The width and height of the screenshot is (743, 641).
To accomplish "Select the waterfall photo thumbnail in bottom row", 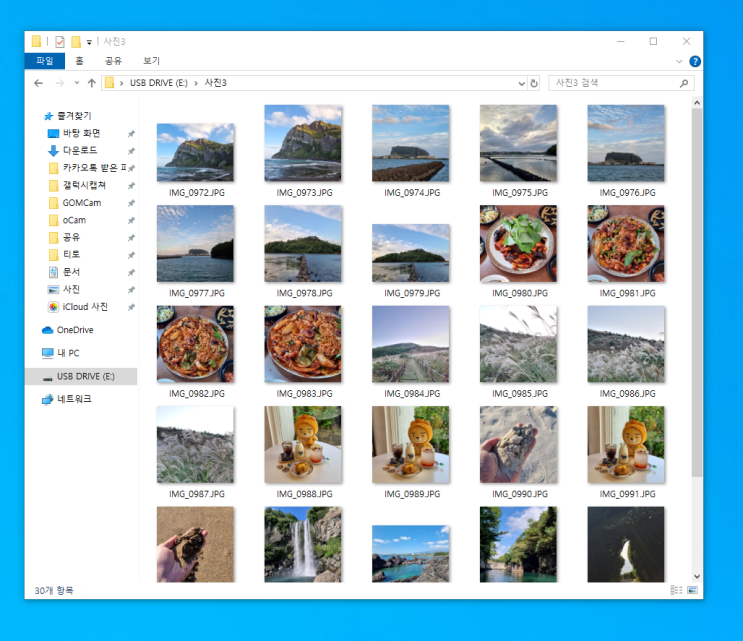I will click(x=303, y=544).
